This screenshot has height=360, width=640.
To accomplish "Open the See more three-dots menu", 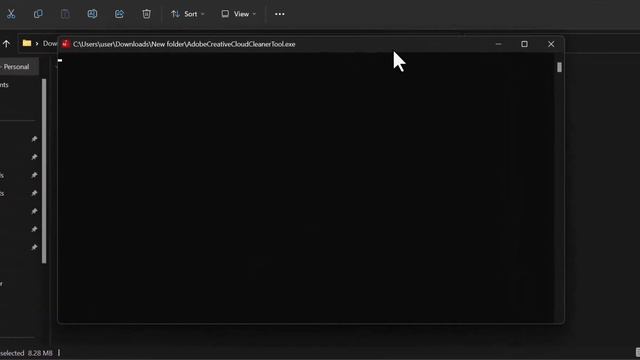I will coord(280,14).
